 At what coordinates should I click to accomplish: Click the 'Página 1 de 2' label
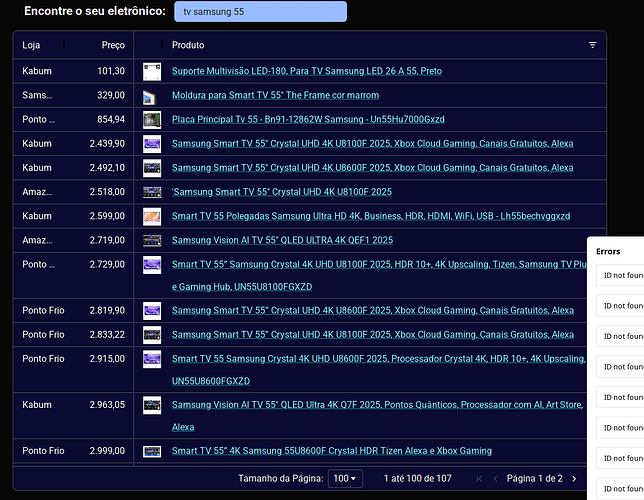[x=534, y=479]
